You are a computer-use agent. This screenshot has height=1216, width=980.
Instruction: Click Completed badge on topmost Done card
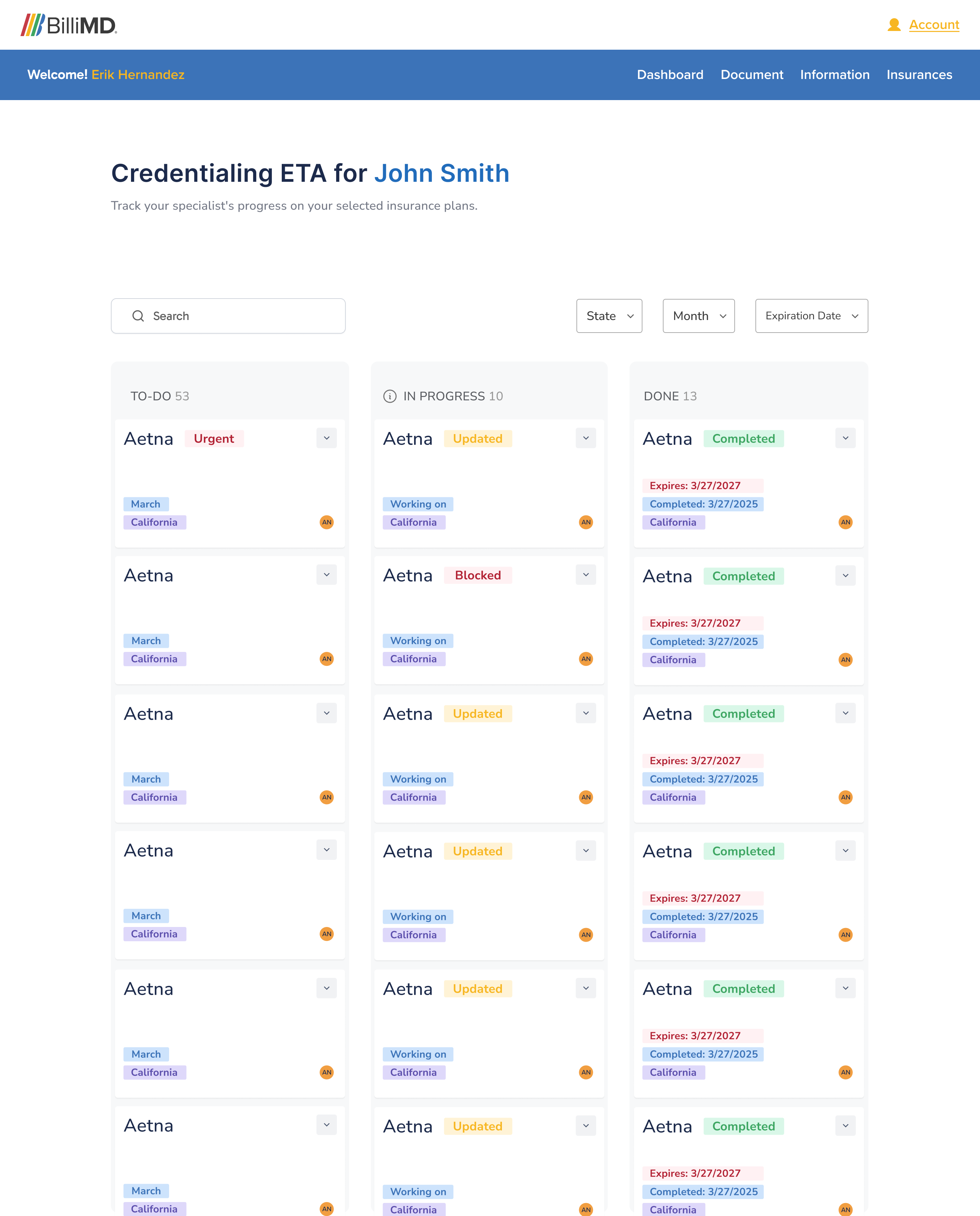744,439
